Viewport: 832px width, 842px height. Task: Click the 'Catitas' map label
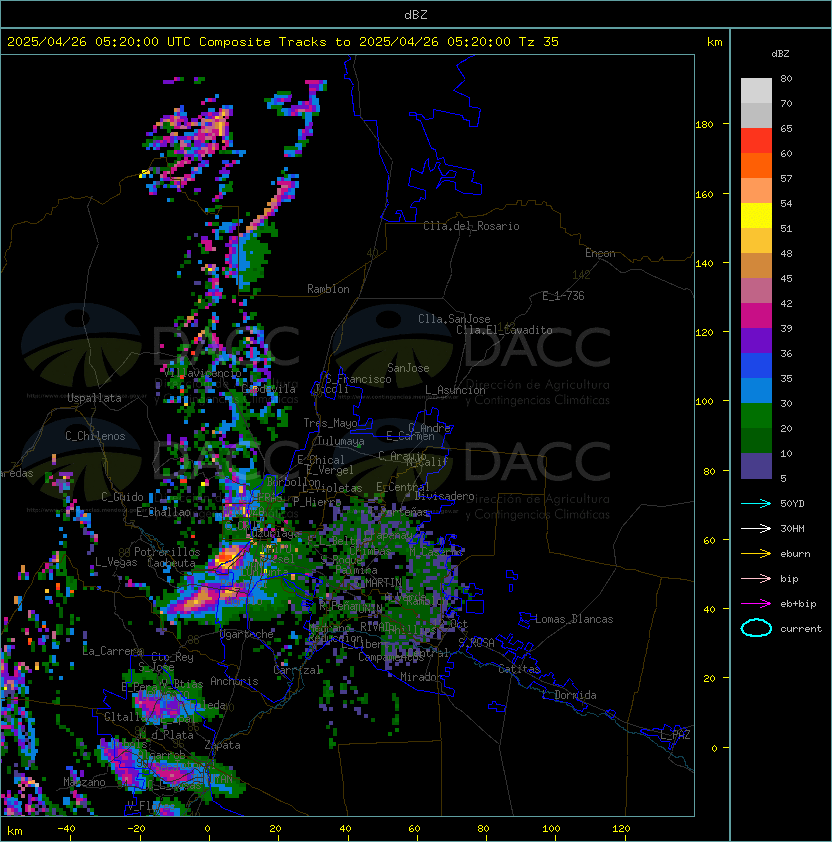(519, 669)
